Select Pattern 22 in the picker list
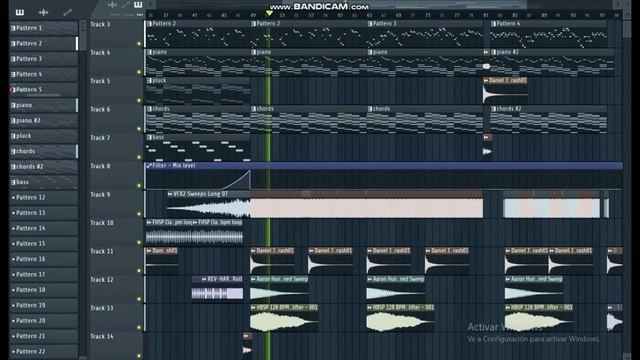640x360 pixels. (x=43, y=351)
